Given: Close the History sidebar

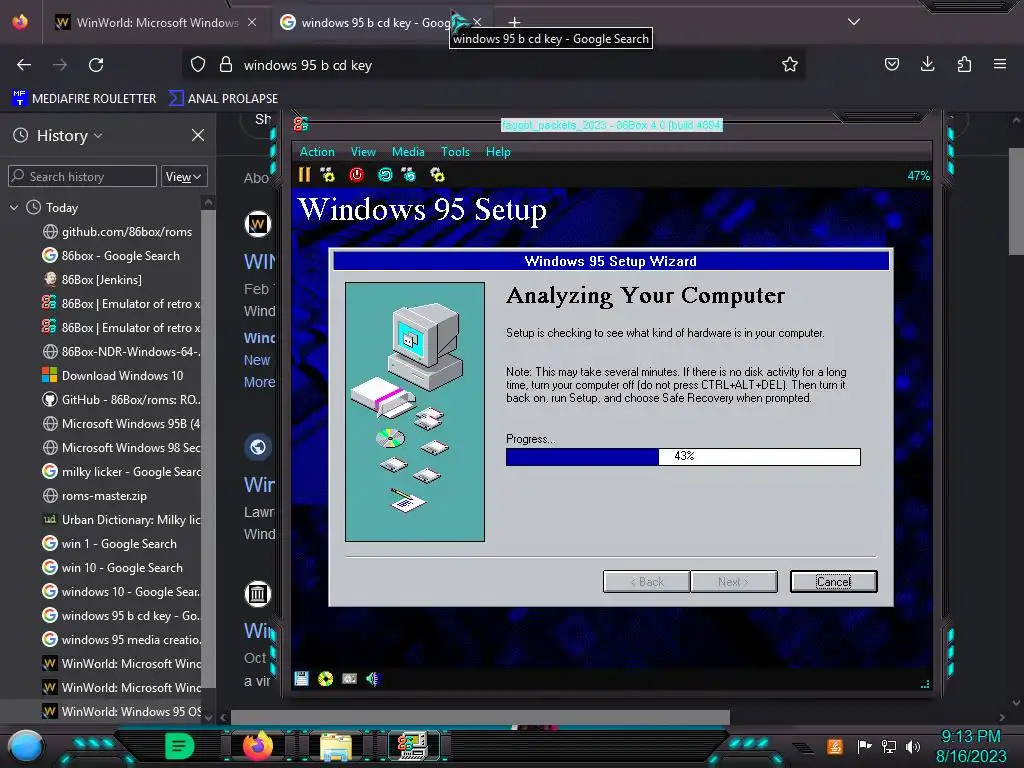Looking at the screenshot, I should tap(198, 135).
